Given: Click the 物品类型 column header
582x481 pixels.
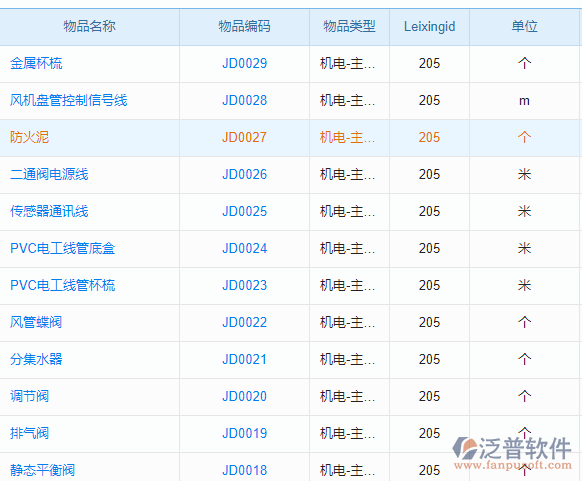Looking at the screenshot, I should [x=349, y=26].
